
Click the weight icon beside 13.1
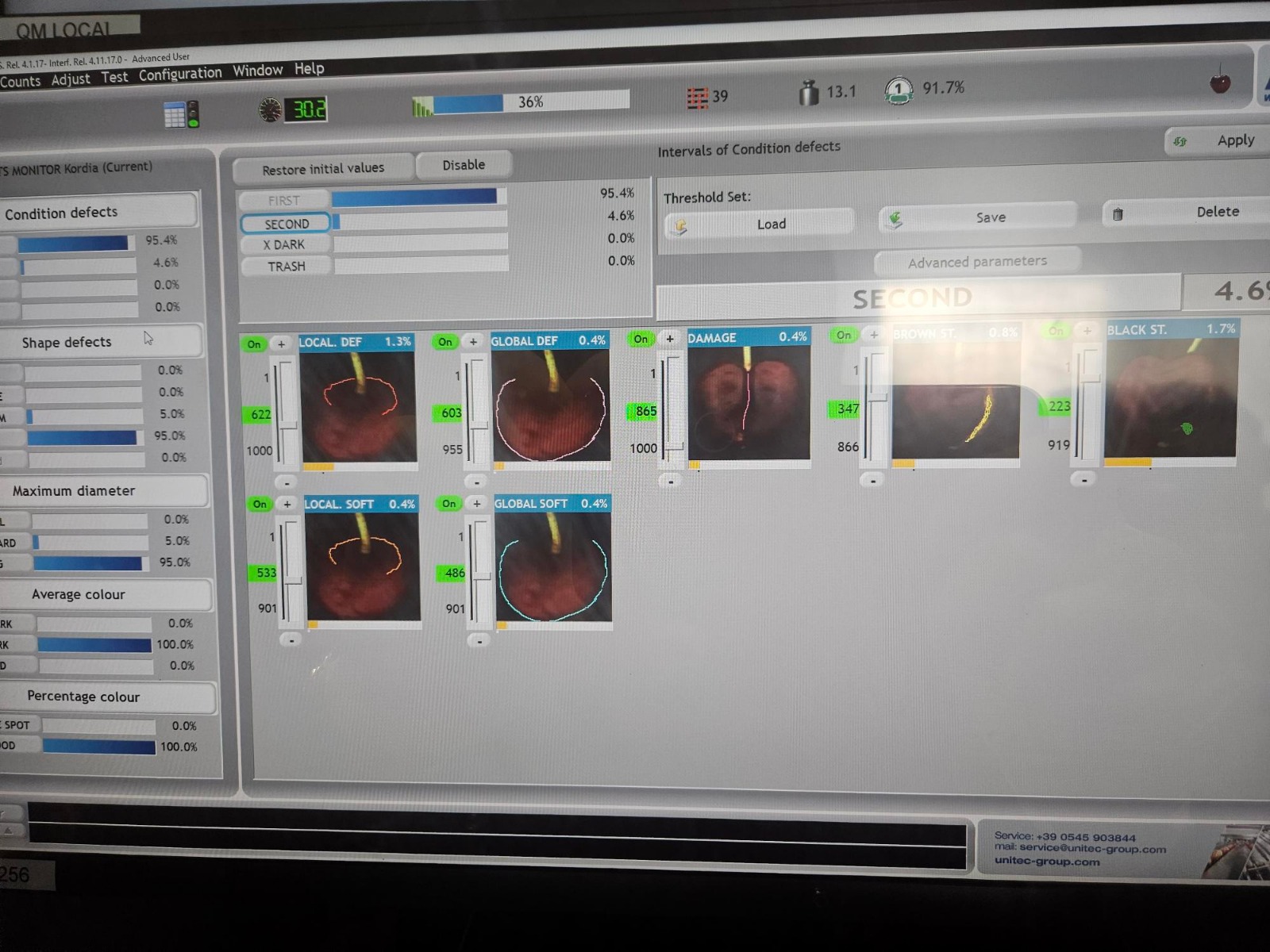click(808, 93)
